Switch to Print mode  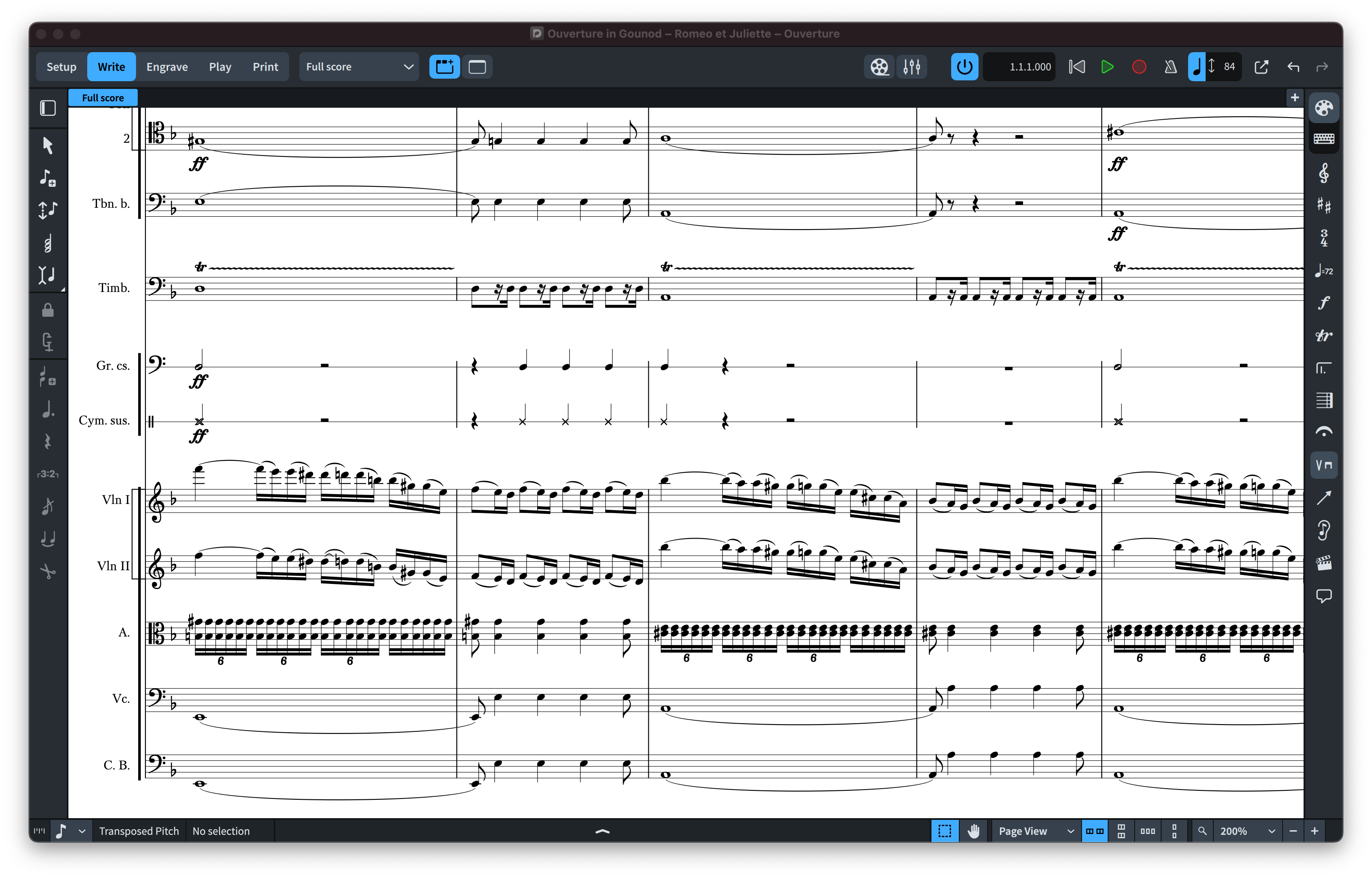[x=265, y=67]
